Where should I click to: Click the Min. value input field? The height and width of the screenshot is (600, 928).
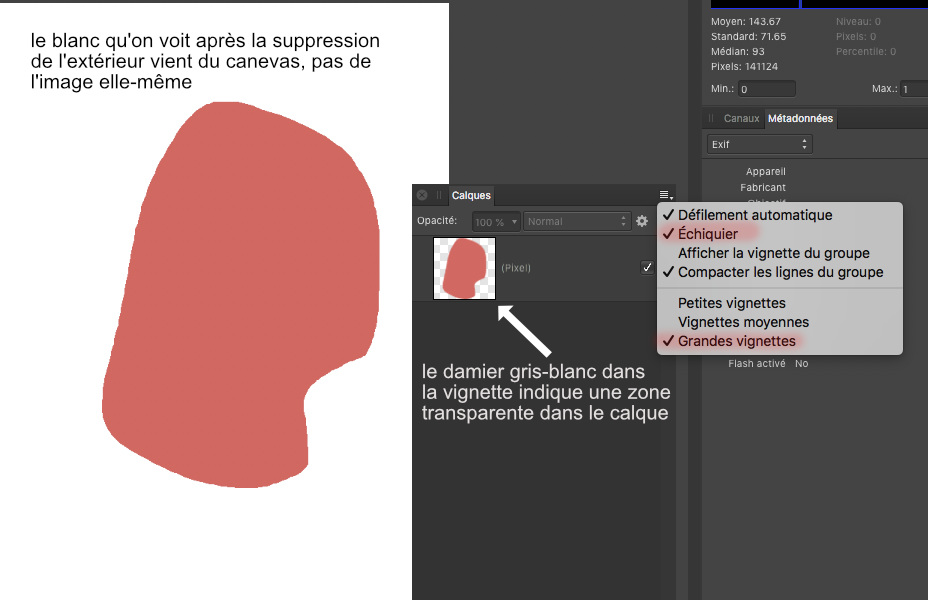766,89
